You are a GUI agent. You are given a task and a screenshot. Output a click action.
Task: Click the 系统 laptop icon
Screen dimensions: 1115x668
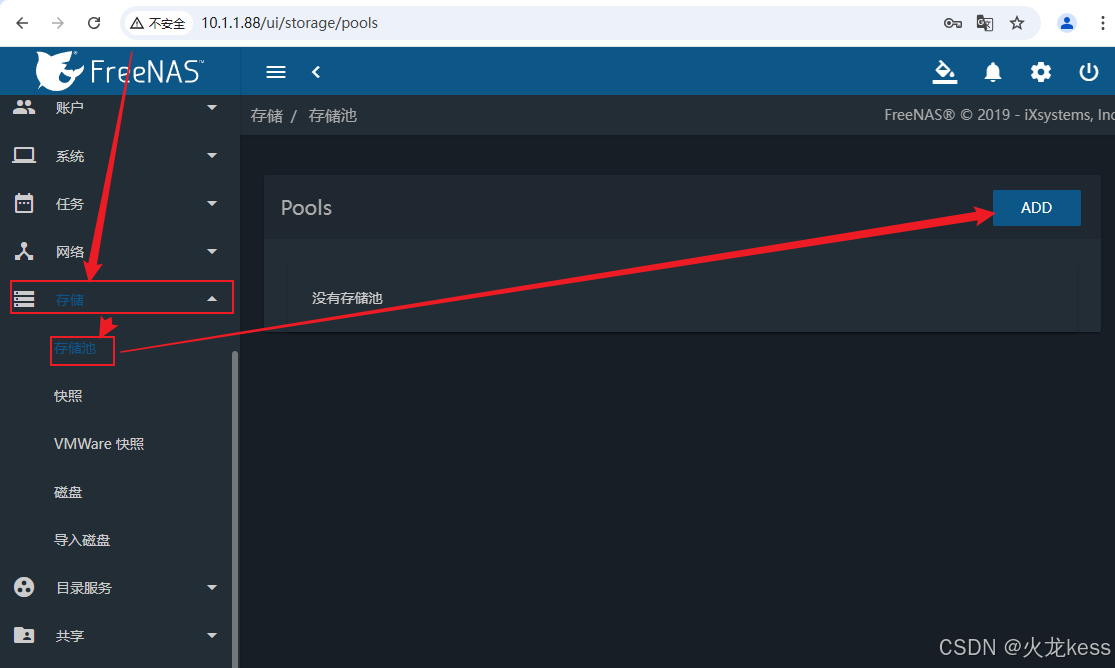(x=24, y=155)
